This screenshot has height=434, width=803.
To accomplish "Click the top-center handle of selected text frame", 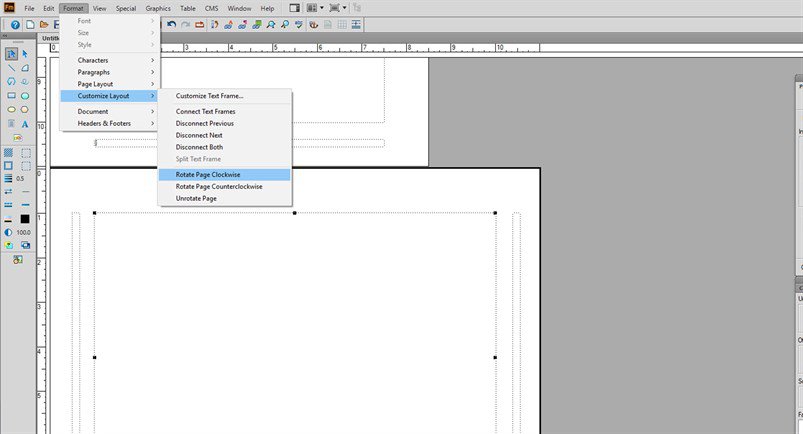I will click(x=294, y=213).
